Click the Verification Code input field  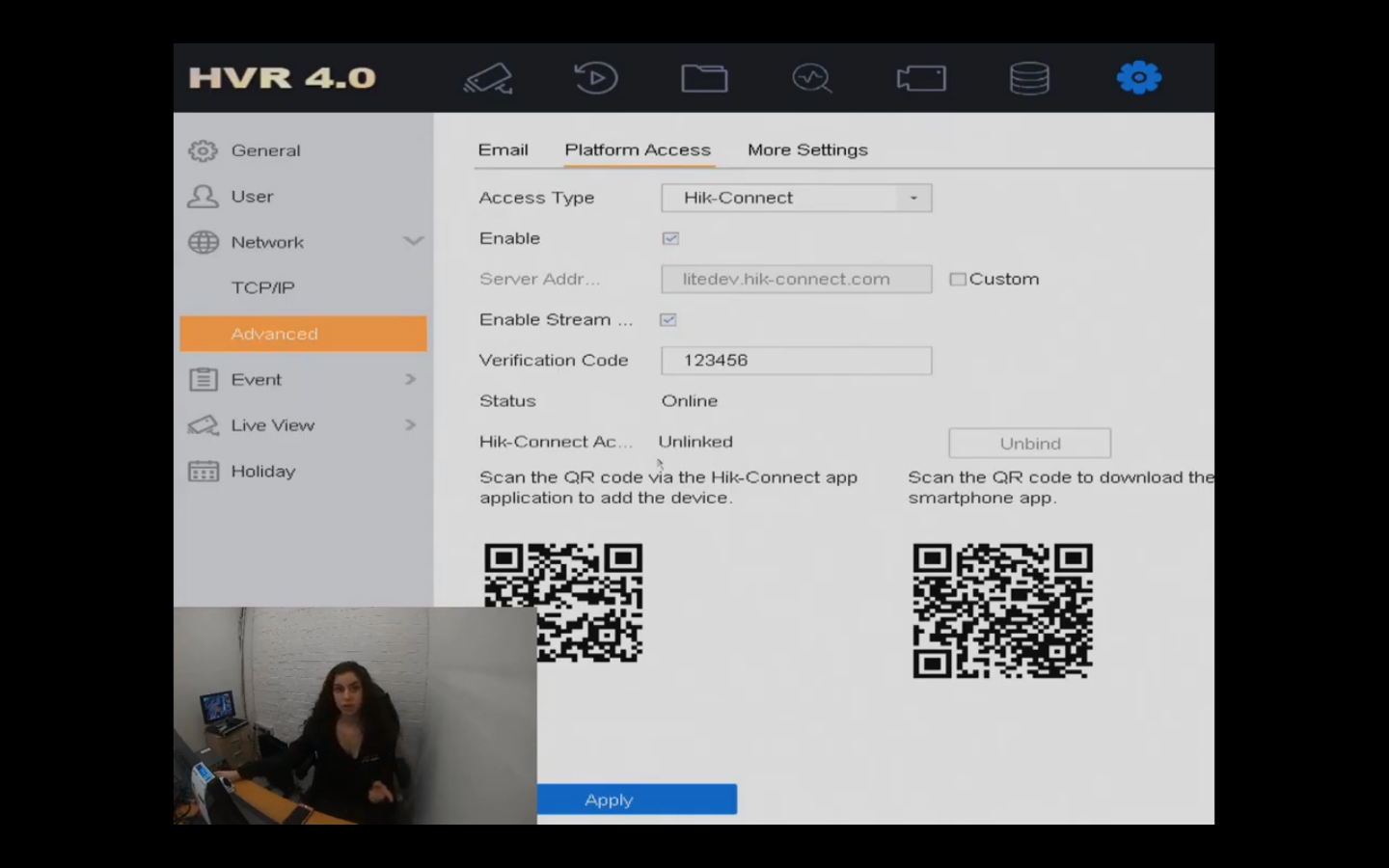pyautogui.click(x=796, y=361)
